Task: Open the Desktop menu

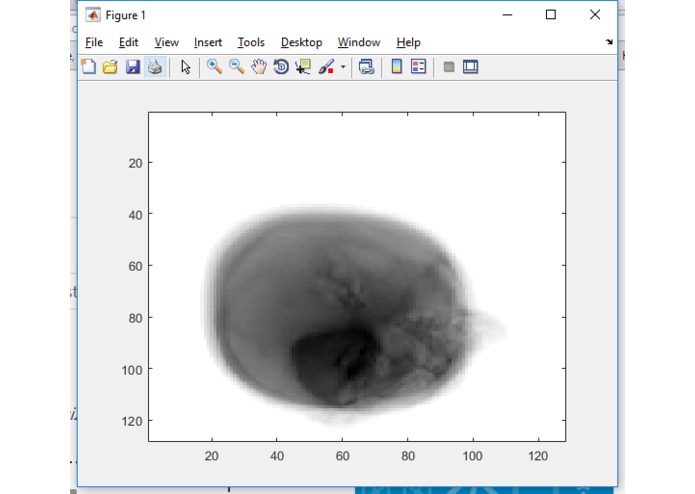Action: [301, 43]
